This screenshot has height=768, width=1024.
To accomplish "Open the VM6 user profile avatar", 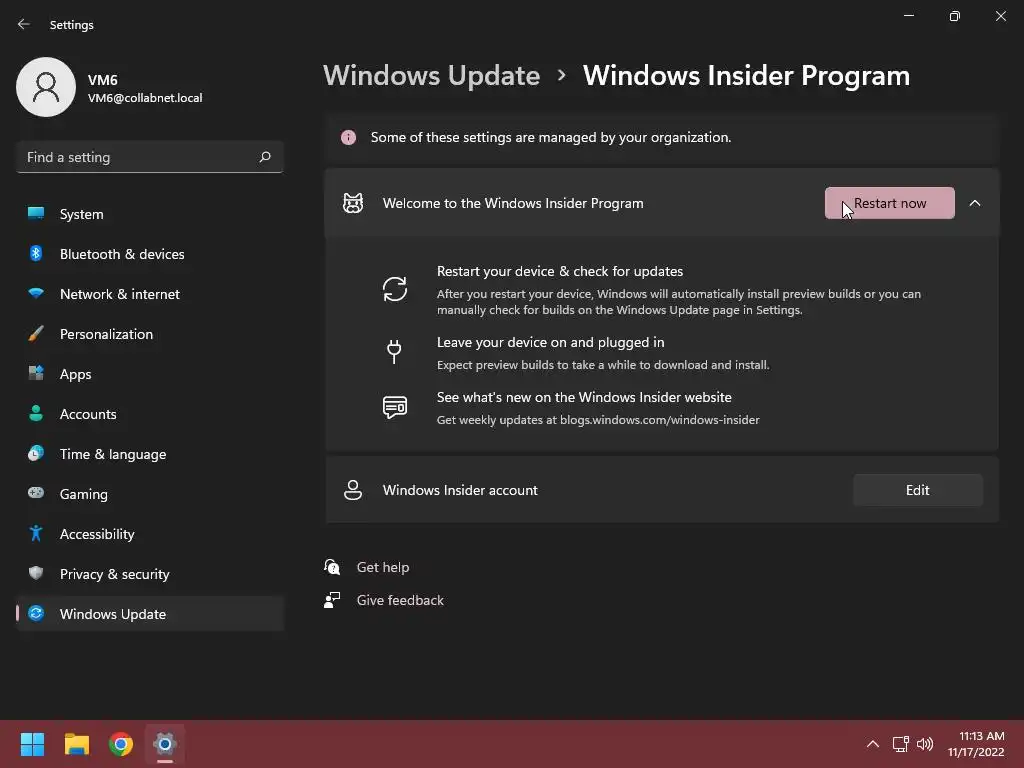I will [x=46, y=87].
